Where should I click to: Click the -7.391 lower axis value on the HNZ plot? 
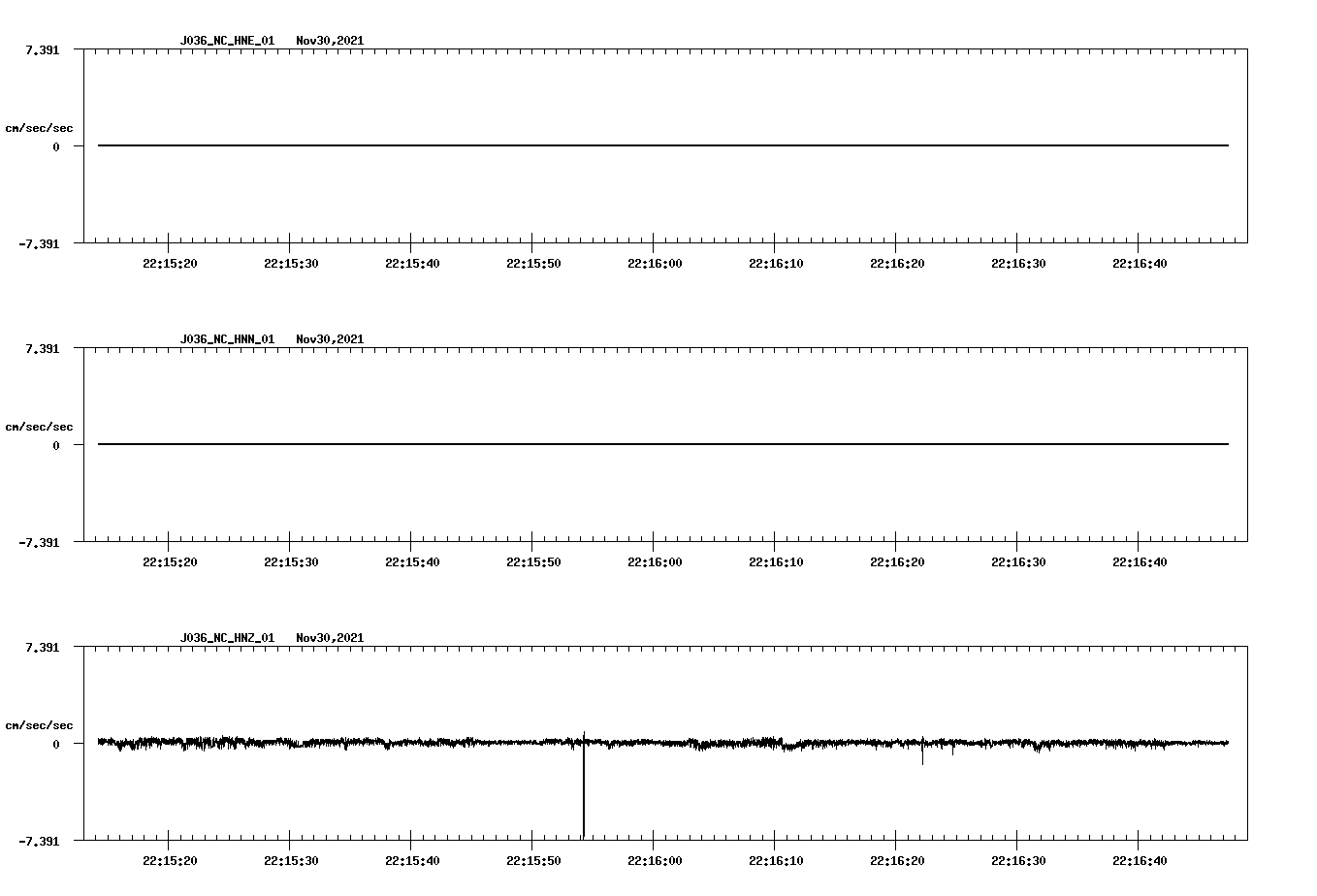39,842
